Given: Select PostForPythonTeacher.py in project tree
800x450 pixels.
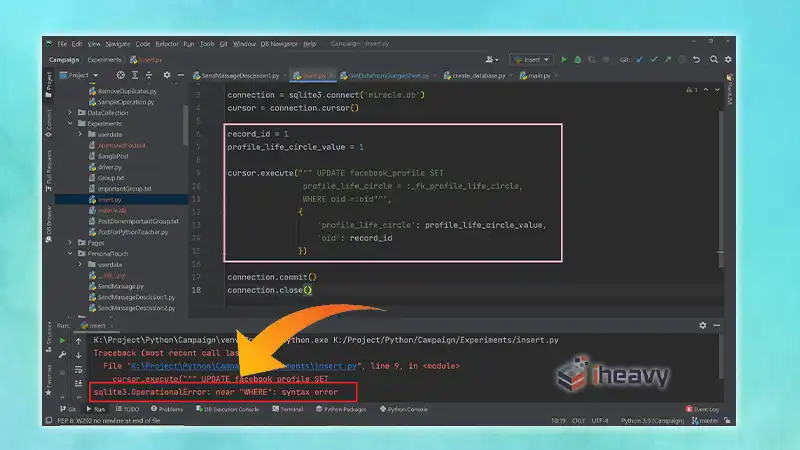Looking at the screenshot, I should click(x=128, y=232).
